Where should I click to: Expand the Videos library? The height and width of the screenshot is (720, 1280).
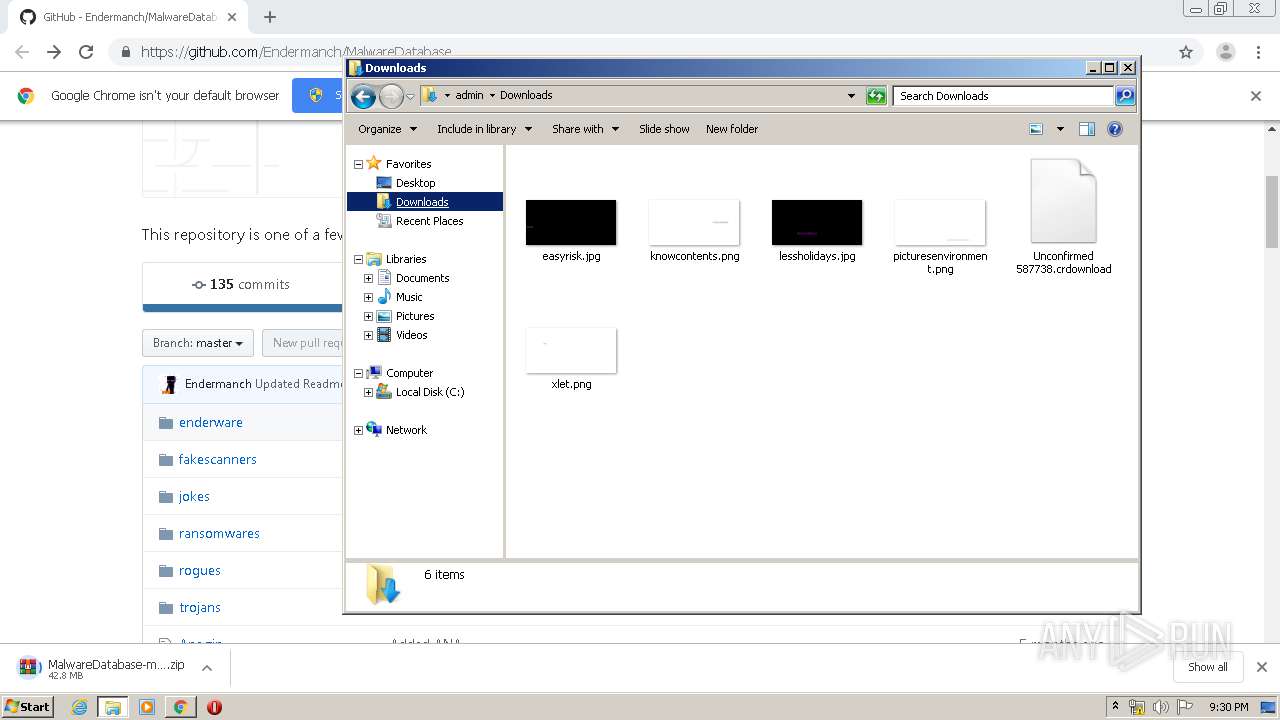pyautogui.click(x=368, y=335)
